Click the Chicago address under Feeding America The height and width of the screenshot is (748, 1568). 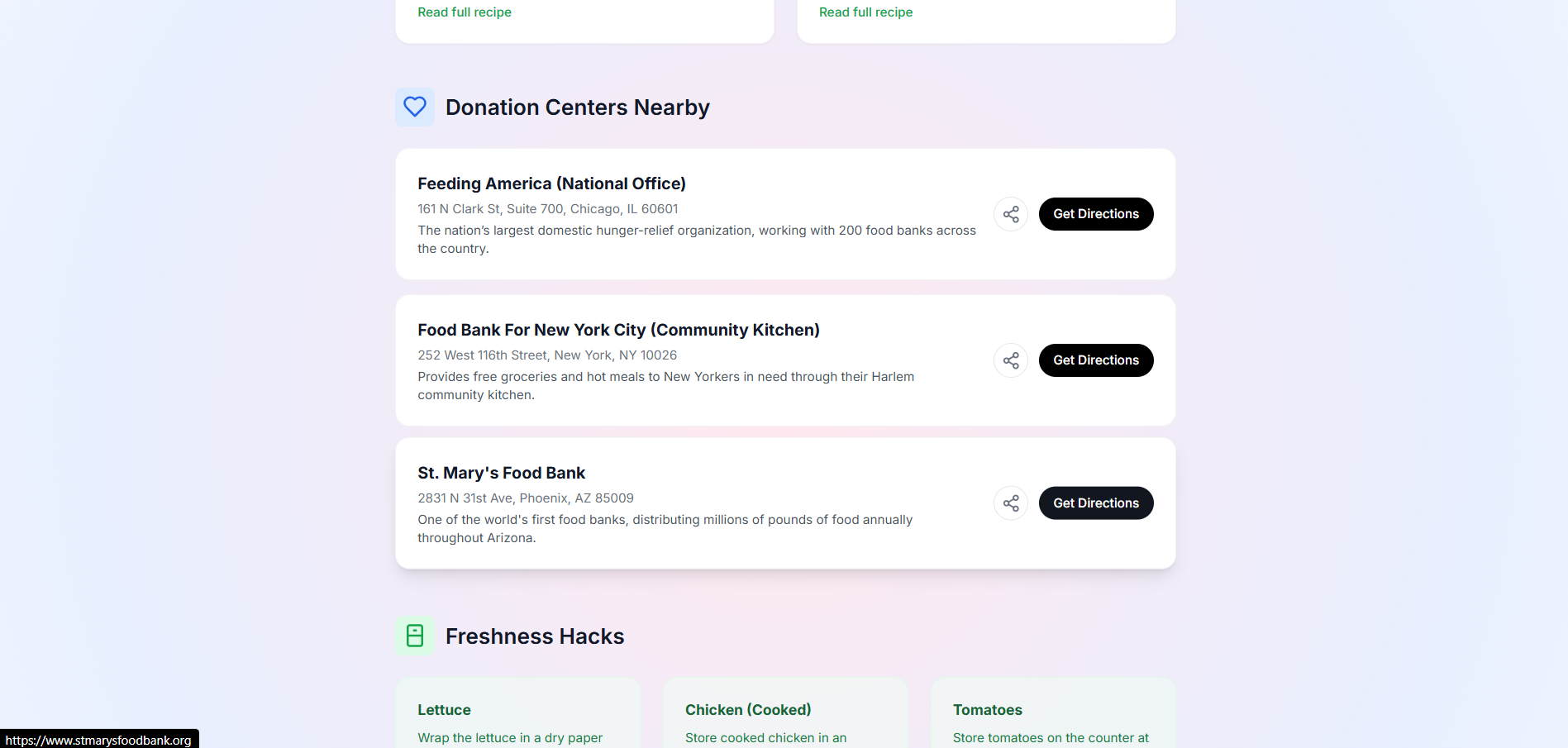pos(547,208)
